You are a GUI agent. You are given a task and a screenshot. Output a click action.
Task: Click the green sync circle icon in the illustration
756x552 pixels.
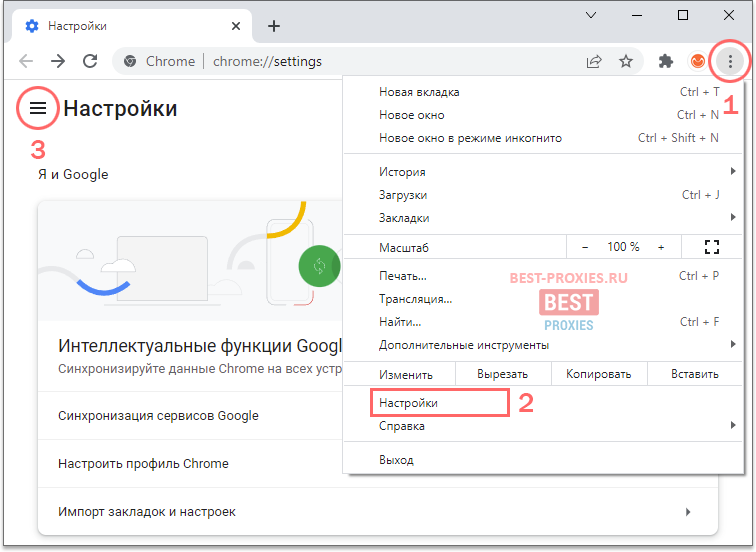tap(319, 266)
